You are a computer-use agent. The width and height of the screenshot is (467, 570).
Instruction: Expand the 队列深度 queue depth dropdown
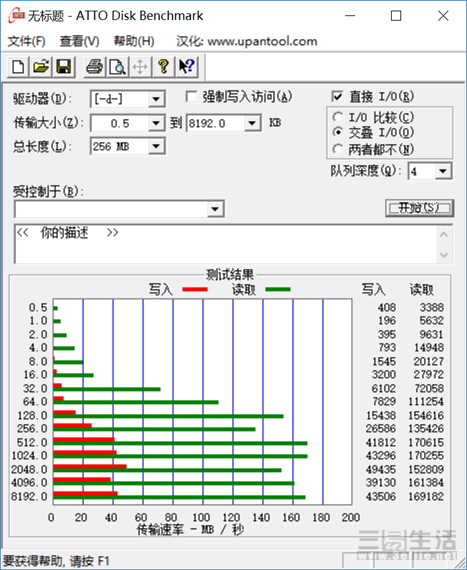point(443,171)
